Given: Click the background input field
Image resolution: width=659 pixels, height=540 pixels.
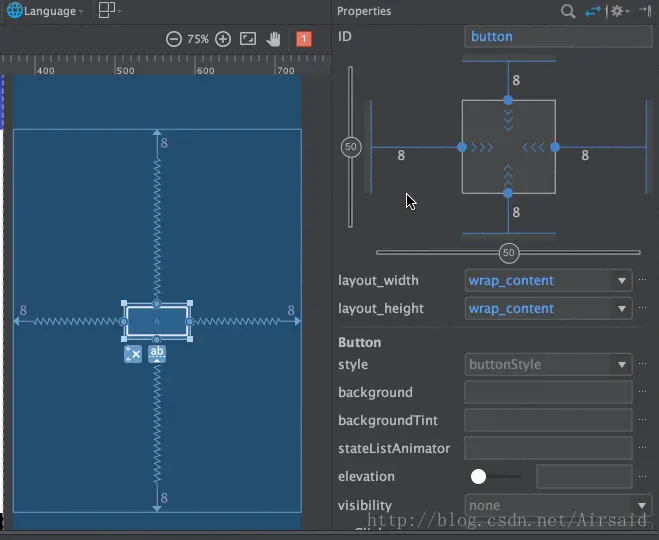Looking at the screenshot, I should pos(548,392).
